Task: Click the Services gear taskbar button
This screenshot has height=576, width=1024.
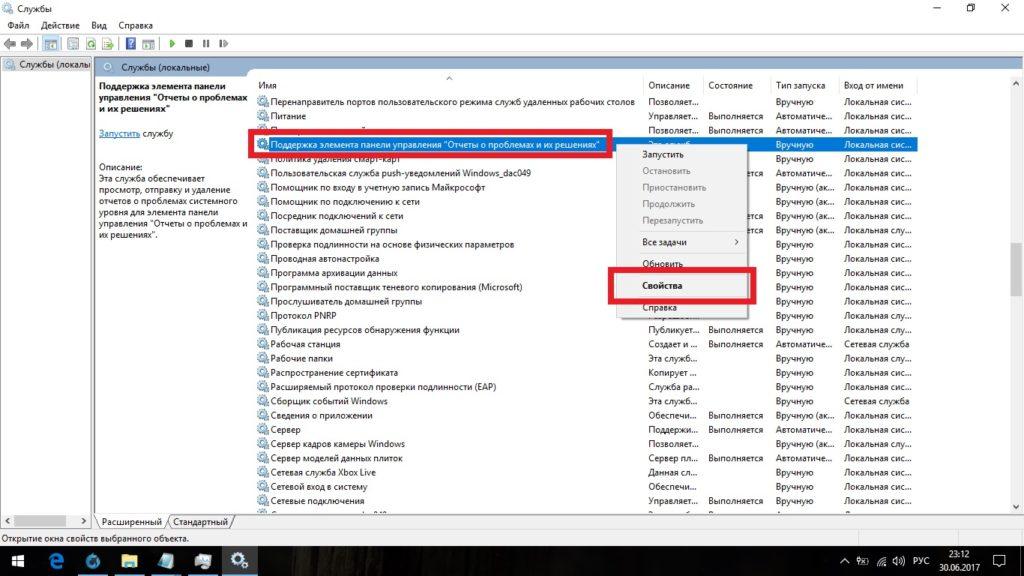Action: 239,561
